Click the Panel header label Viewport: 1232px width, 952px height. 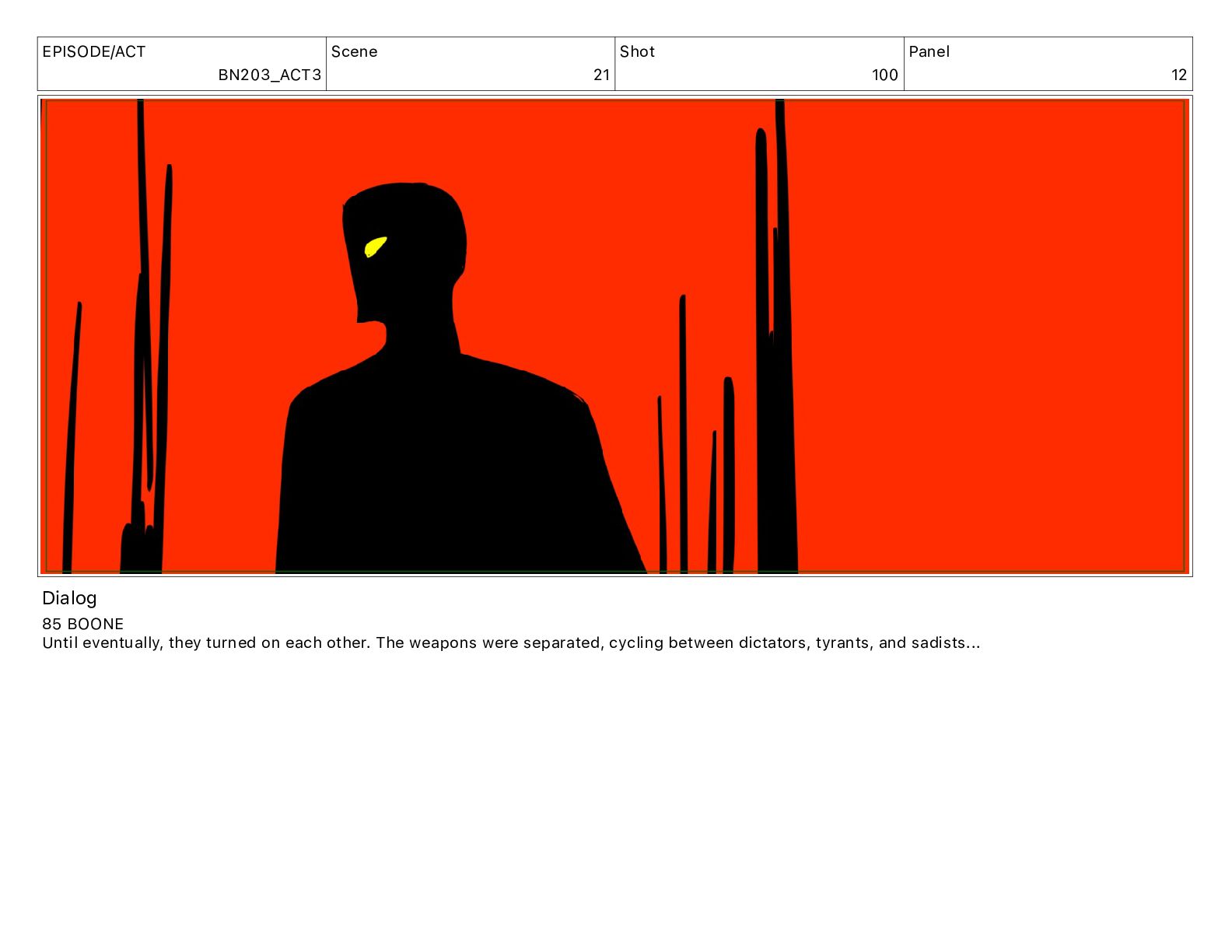(929, 52)
